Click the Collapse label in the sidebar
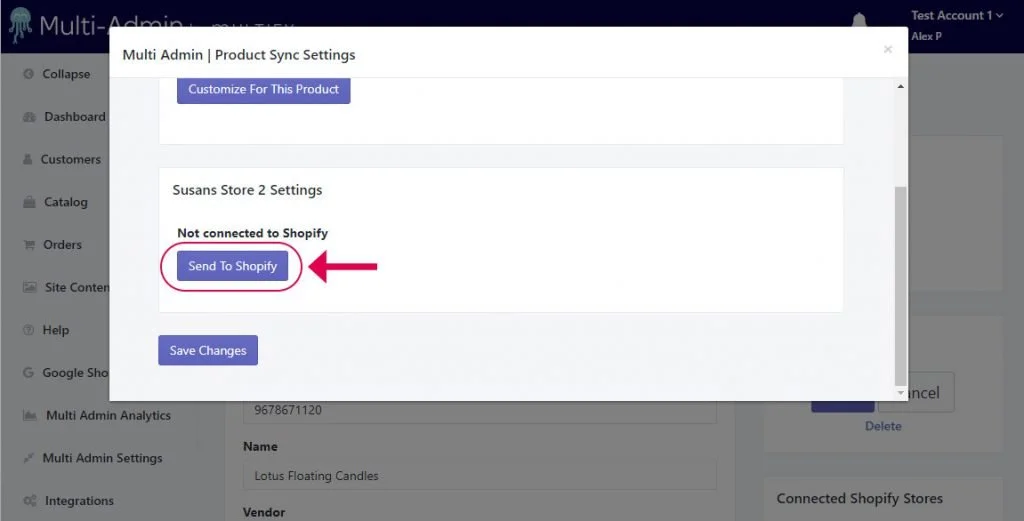Viewport: 1024px width, 521px height. [x=66, y=74]
